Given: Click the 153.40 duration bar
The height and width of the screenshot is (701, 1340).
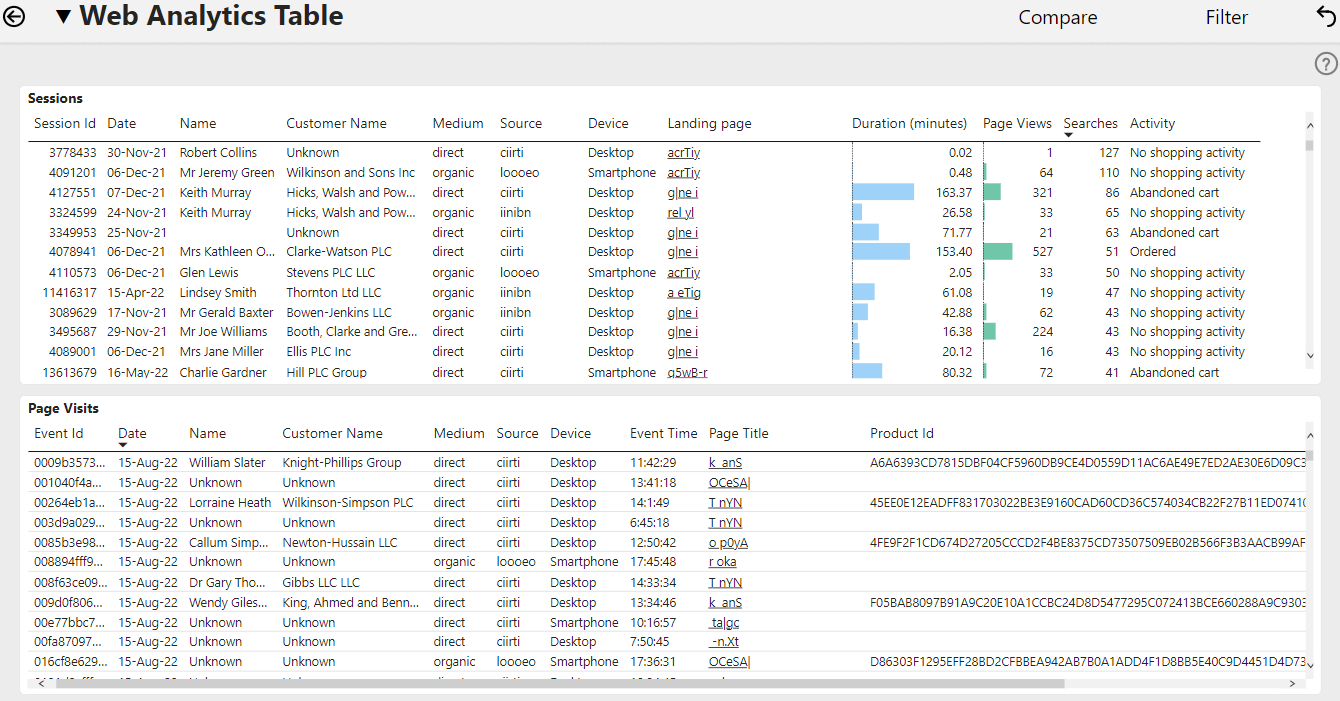Looking at the screenshot, I should point(881,252).
